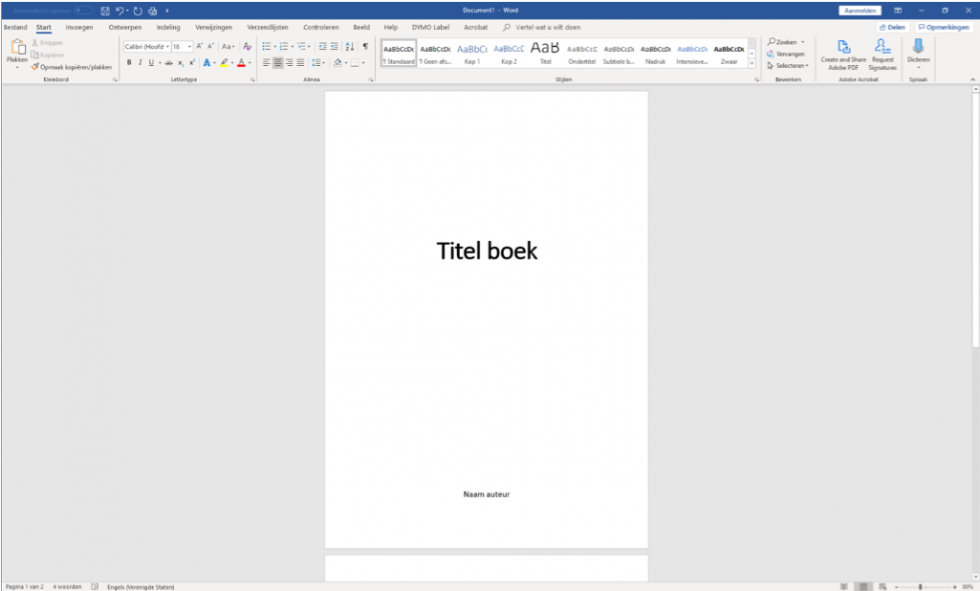980x591 pixels.
Task: Select the Request Signatures icon
Action: point(884,52)
